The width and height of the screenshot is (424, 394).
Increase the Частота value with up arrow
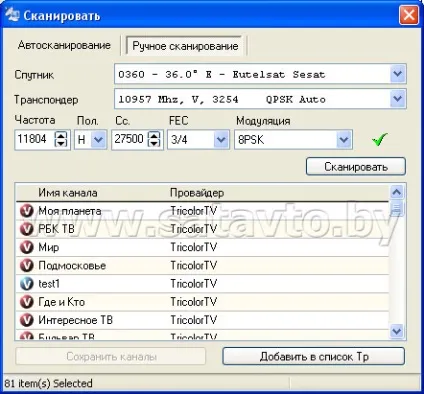point(61,135)
